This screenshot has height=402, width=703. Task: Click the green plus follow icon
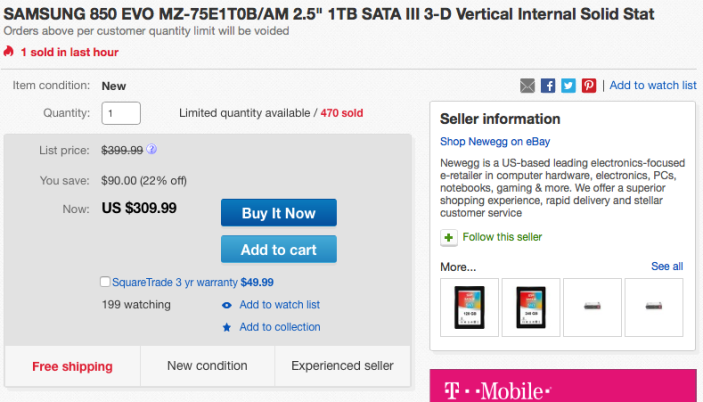449,237
